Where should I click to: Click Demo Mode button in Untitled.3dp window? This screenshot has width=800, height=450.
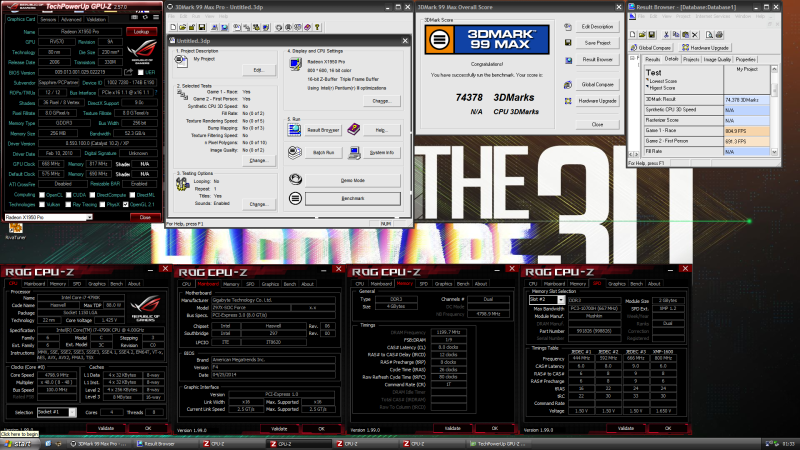tap(353, 180)
